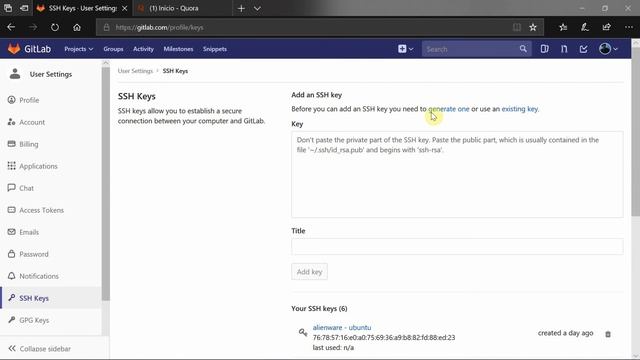This screenshot has height=360, width=640.
Task: Click the User Settings breadcrumb link
Action: point(135,71)
